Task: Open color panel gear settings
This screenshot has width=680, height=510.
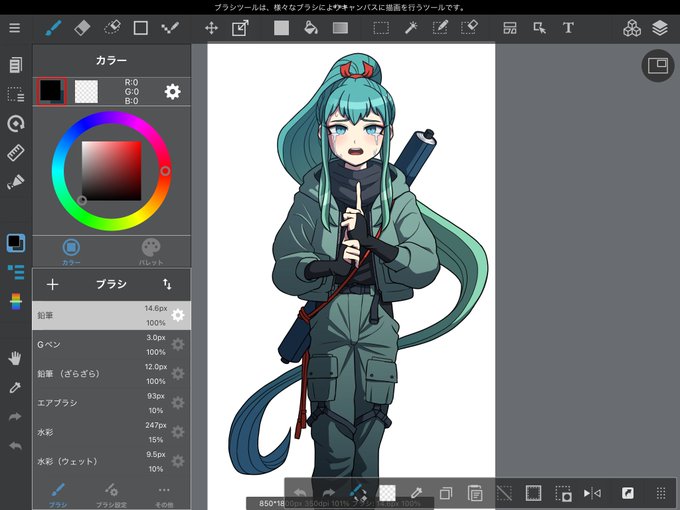Action: click(173, 92)
